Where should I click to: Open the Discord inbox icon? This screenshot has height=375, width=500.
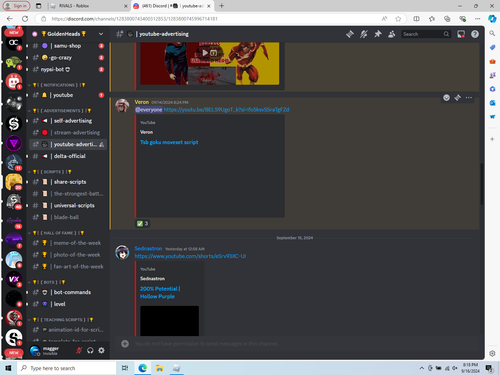tap(461, 34)
